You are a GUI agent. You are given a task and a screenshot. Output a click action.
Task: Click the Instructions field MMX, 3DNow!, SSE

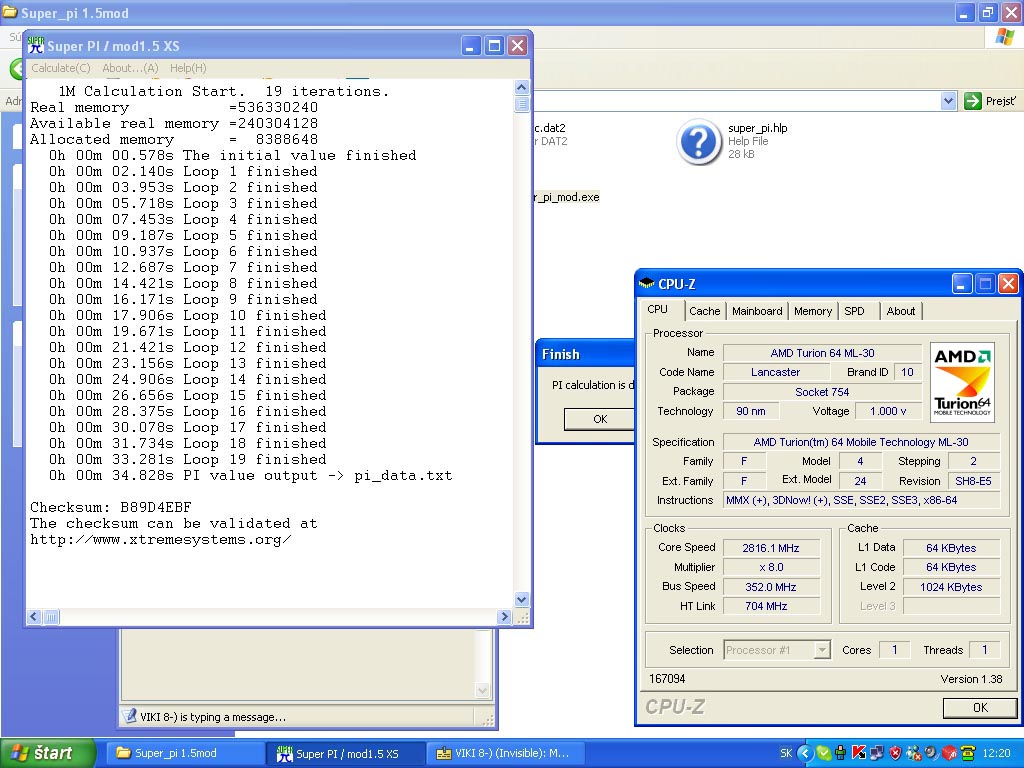[x=861, y=500]
